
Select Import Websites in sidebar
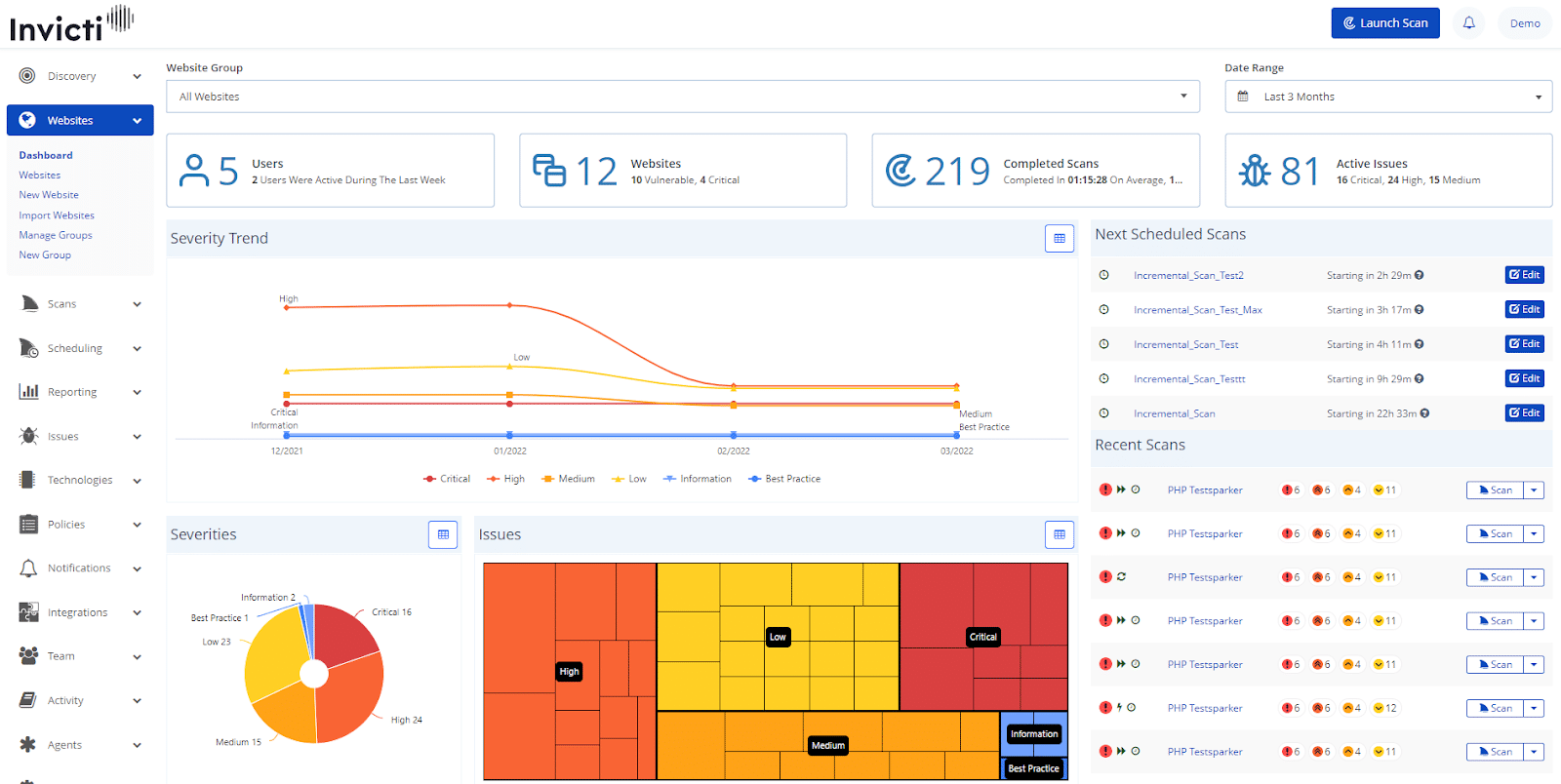[57, 216]
